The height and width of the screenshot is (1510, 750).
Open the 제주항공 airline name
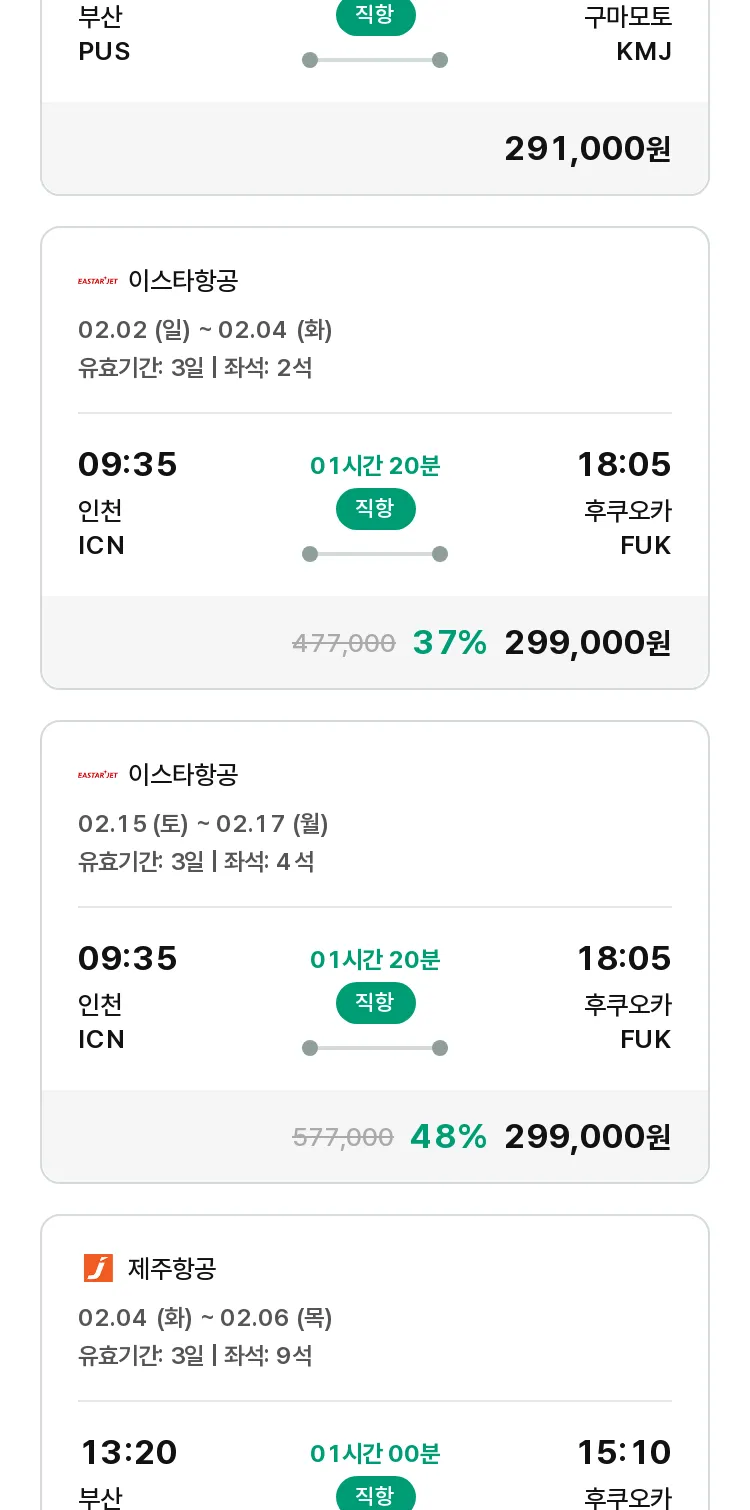172,1269
